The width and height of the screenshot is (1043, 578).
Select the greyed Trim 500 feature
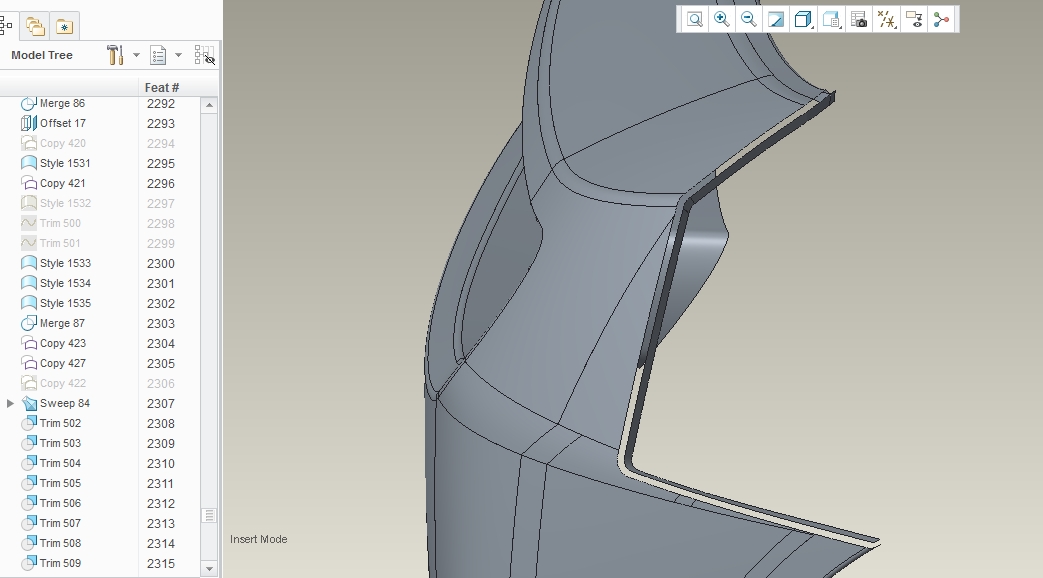pyautogui.click(x=60, y=223)
